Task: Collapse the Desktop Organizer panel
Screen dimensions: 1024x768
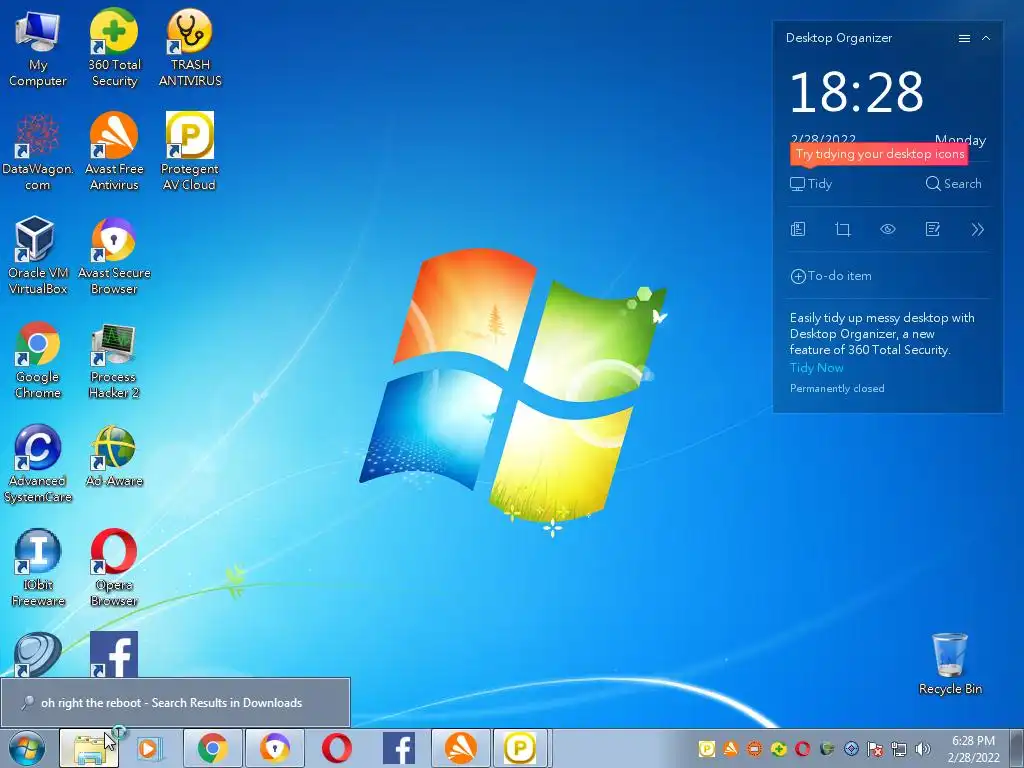Action: pos(986,39)
